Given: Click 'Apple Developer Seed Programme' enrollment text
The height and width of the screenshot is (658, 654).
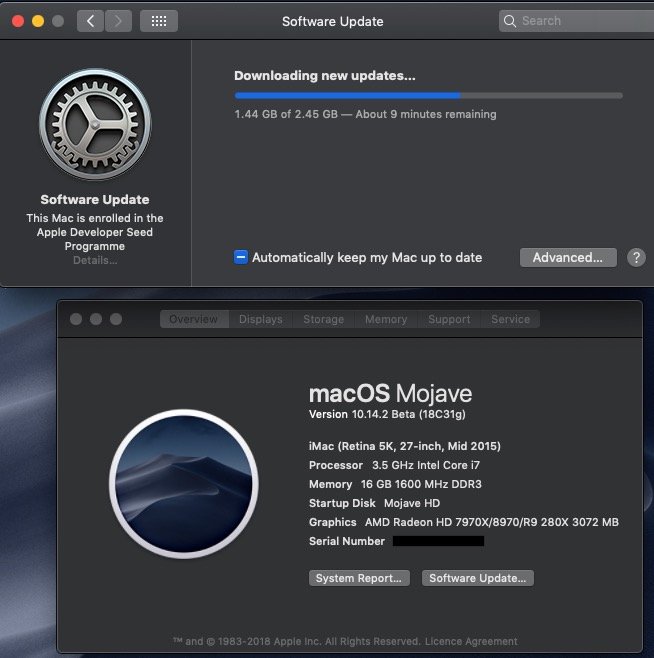Looking at the screenshot, I should 95,239.
